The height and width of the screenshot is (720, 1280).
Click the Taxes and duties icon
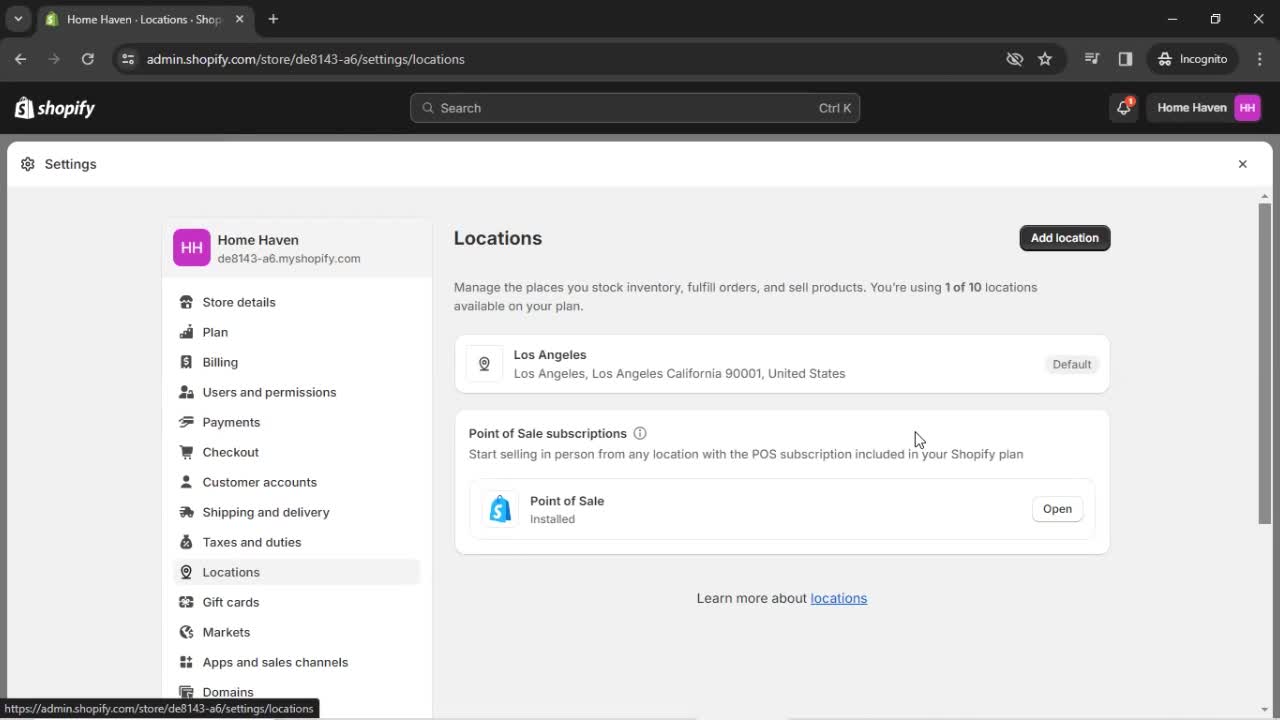tap(186, 542)
